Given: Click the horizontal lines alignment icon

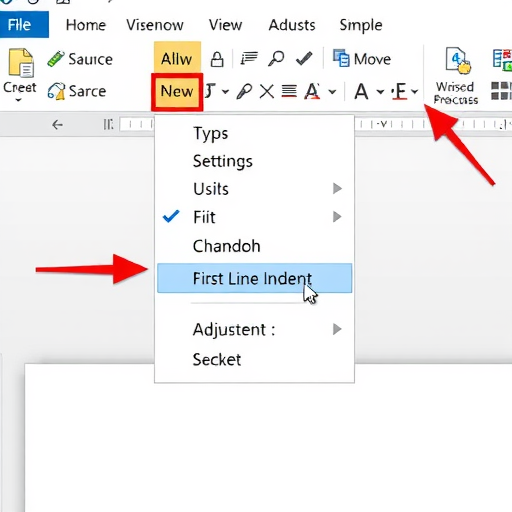Looking at the screenshot, I should coord(289,91).
